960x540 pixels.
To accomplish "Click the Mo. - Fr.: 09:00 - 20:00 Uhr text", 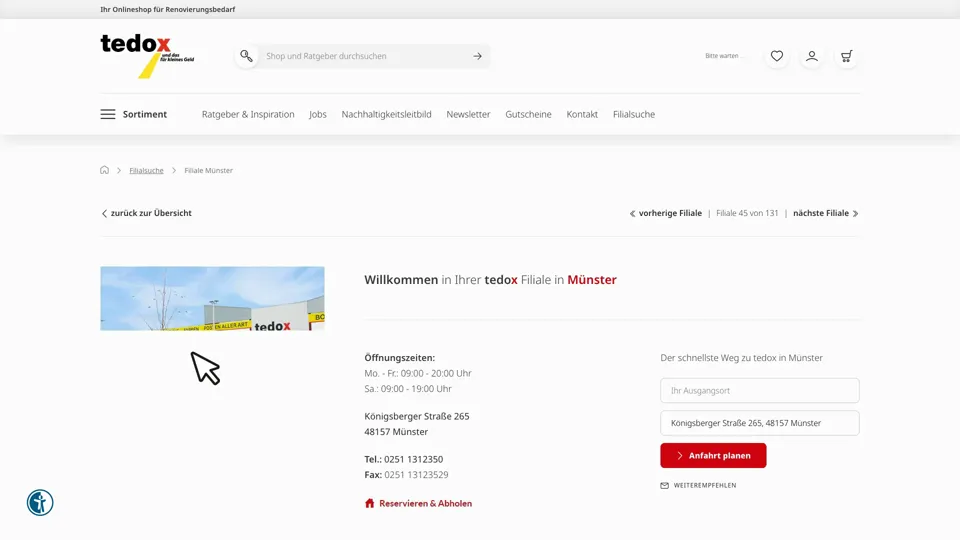I will click(418, 373).
